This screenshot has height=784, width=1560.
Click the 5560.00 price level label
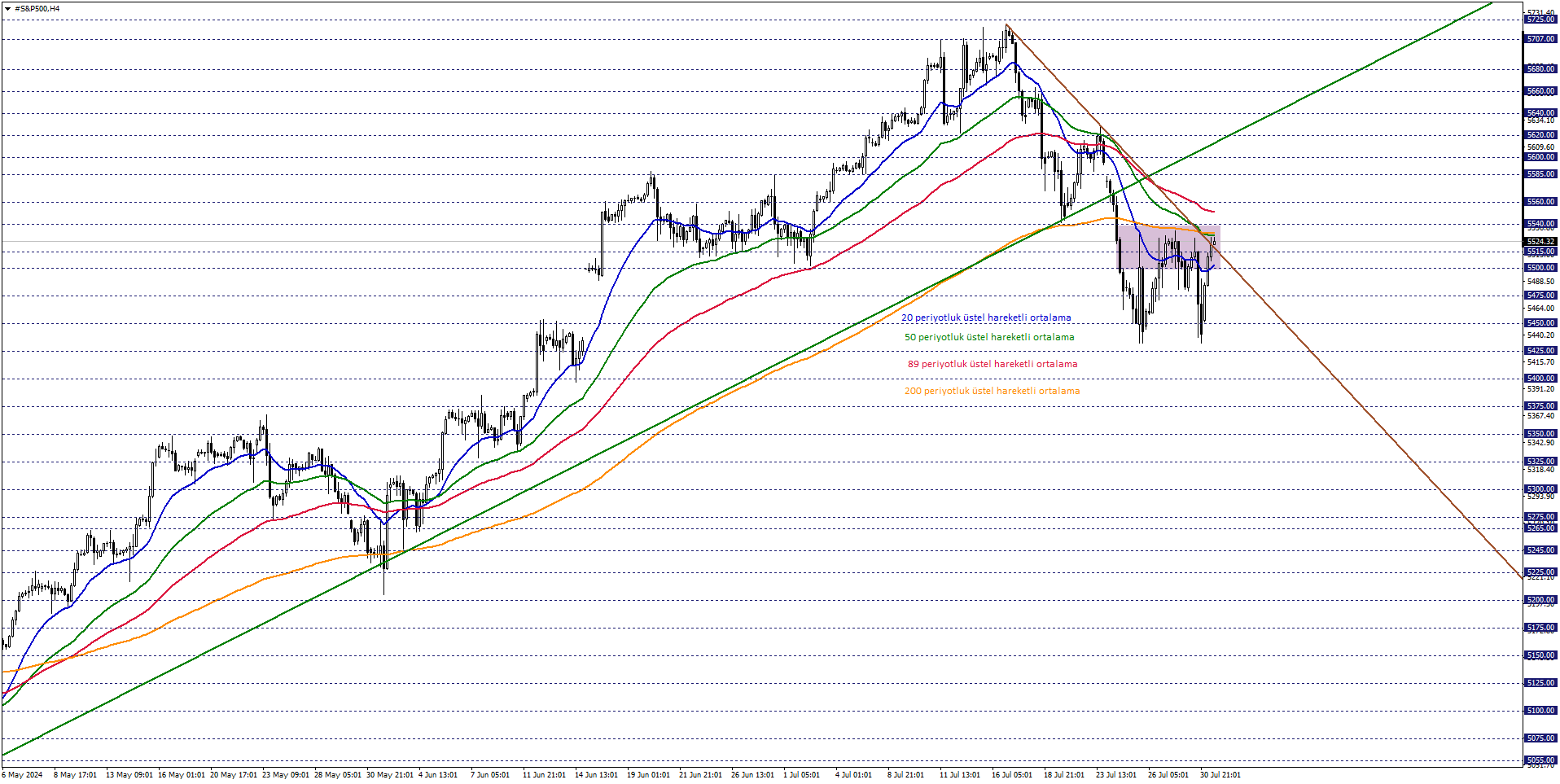coord(1540,202)
